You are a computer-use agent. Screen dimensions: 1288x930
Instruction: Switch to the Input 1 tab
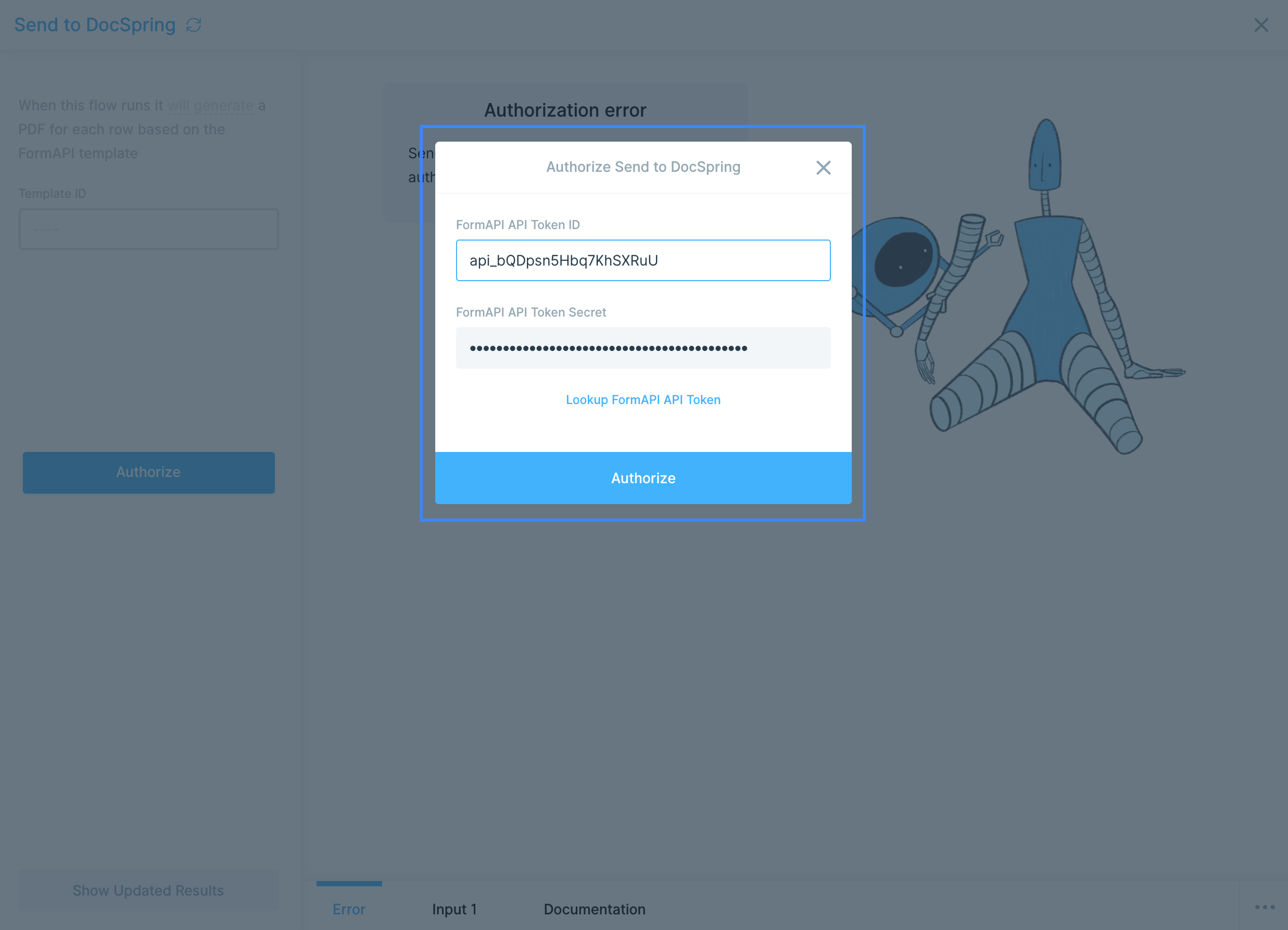(x=454, y=909)
